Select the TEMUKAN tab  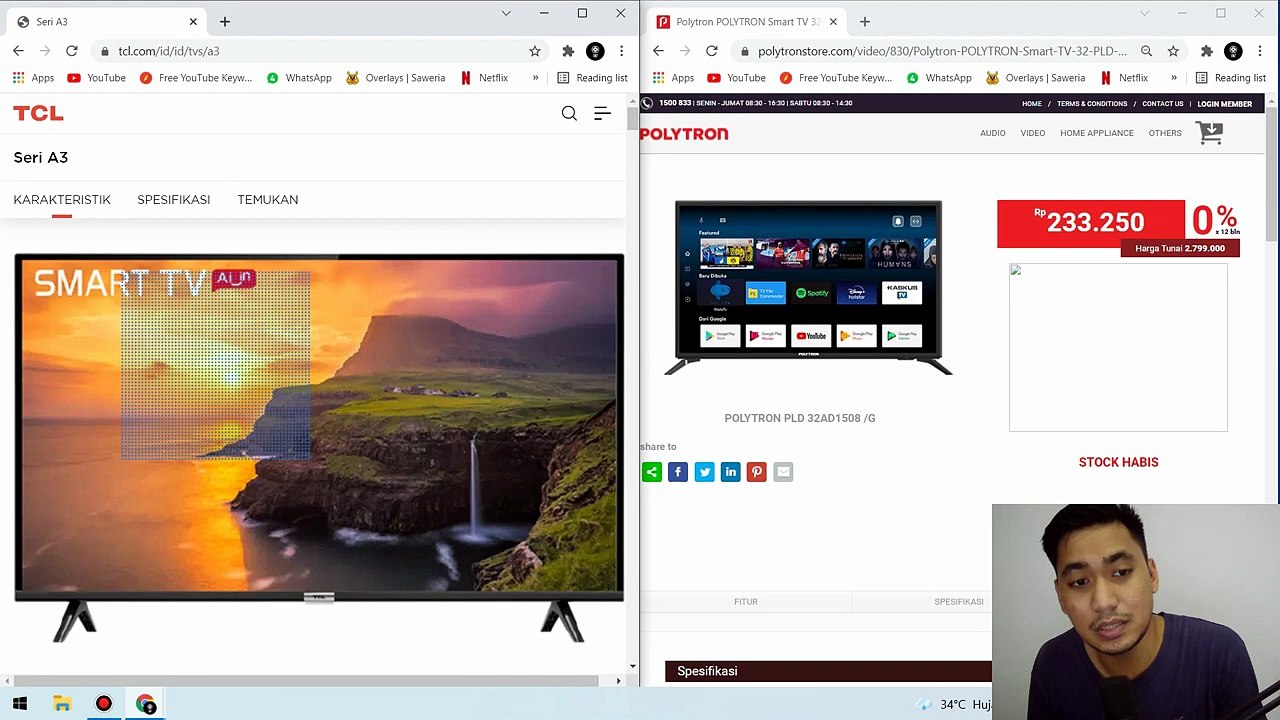268,200
